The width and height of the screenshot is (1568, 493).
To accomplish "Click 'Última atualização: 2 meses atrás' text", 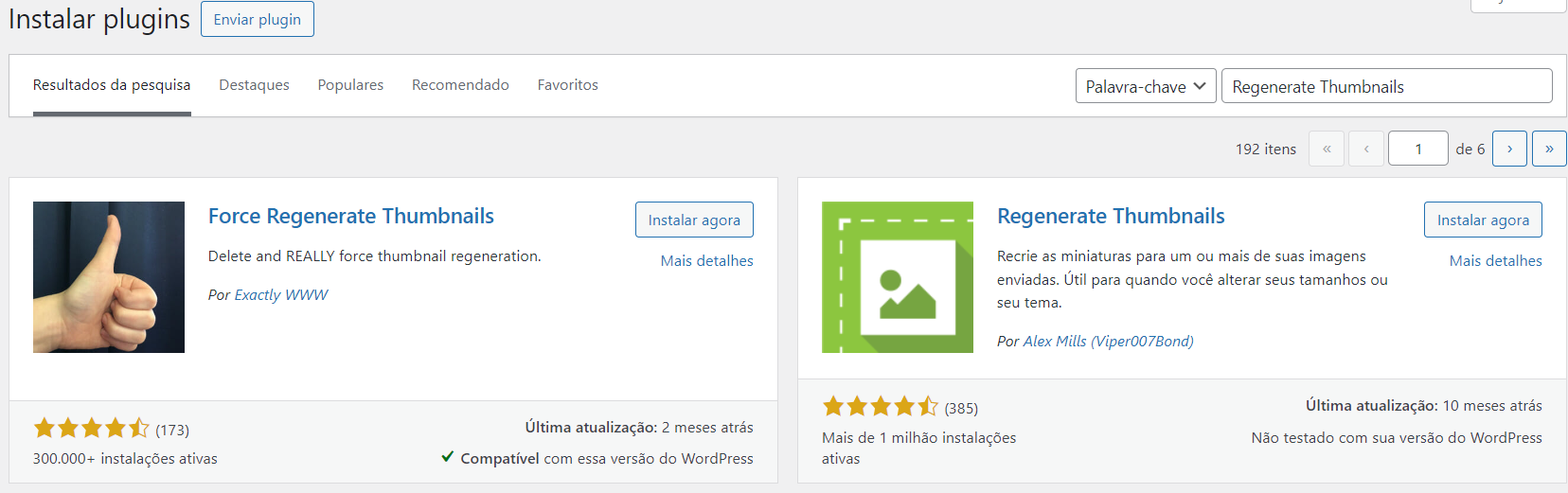I will 639,428.
